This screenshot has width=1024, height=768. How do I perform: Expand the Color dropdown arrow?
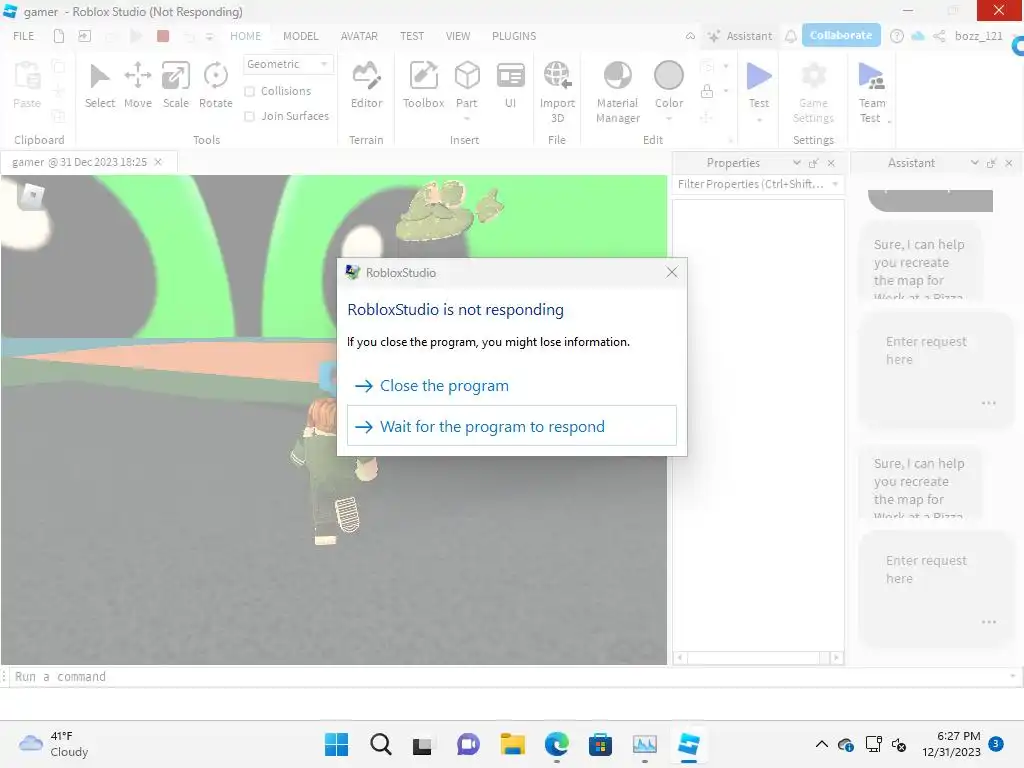tap(669, 119)
